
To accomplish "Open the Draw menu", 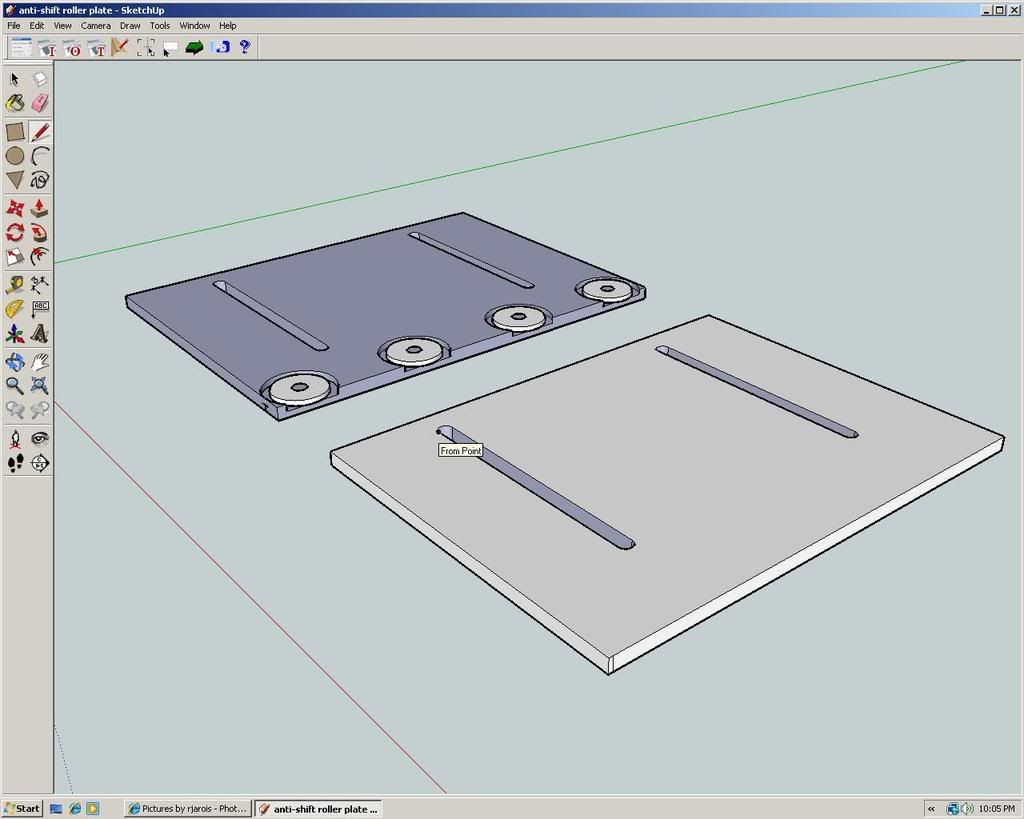I will click(x=130, y=25).
